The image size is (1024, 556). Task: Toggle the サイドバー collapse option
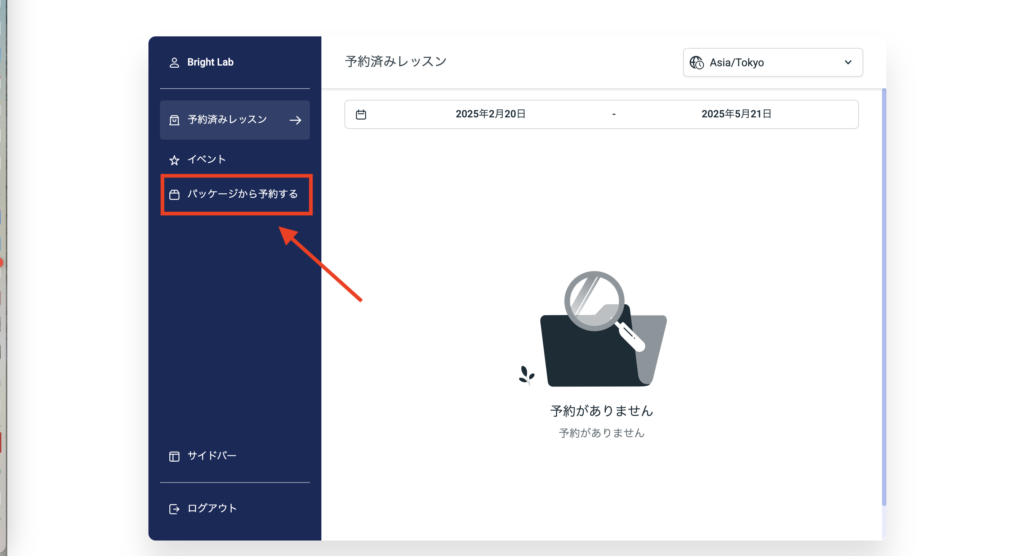pyautogui.click(x=212, y=456)
